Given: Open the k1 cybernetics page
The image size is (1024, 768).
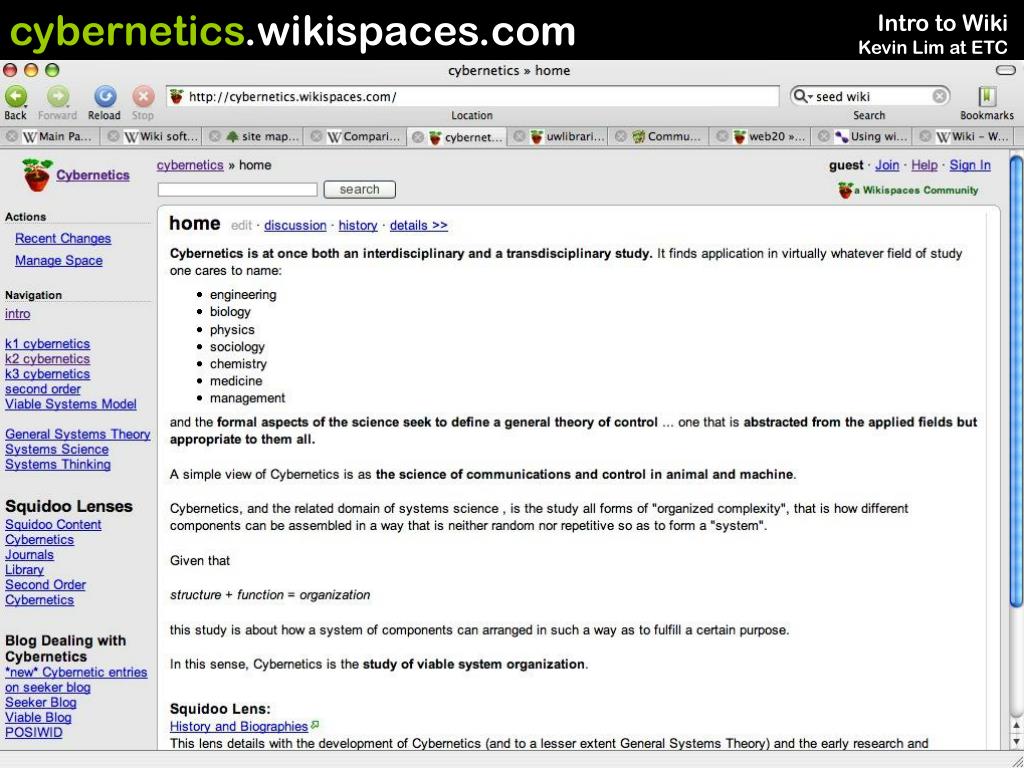Looking at the screenshot, I should pos(48,344).
